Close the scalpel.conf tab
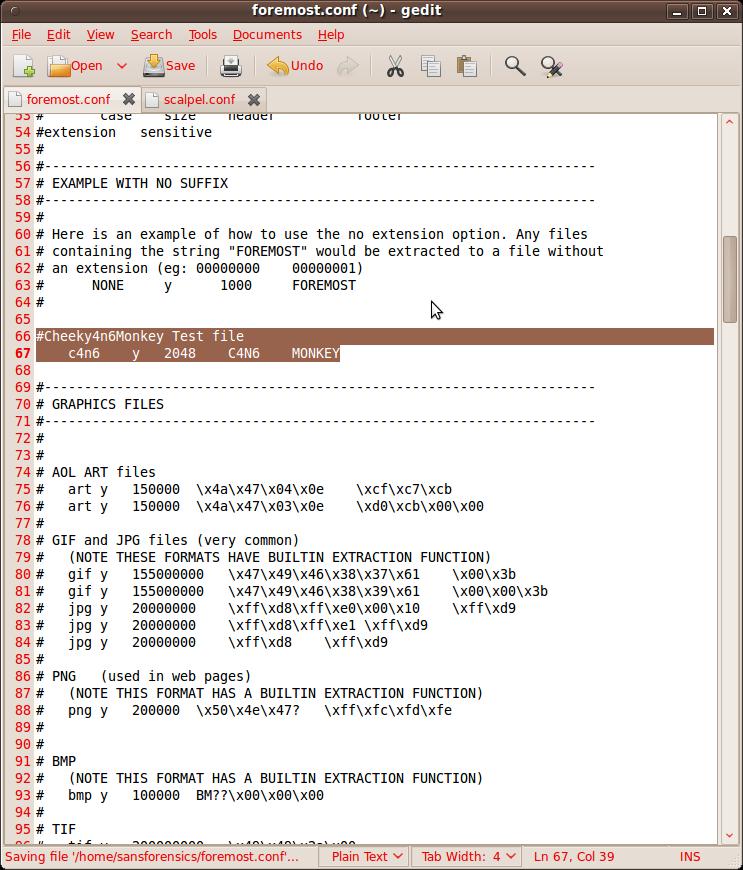Viewport: 743px width, 870px height. (x=254, y=99)
